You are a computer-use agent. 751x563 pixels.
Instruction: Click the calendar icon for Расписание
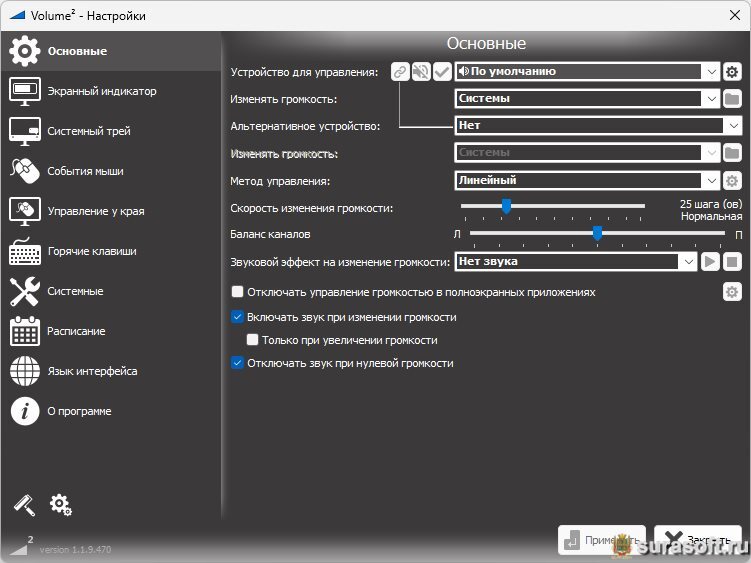[x=24, y=331]
